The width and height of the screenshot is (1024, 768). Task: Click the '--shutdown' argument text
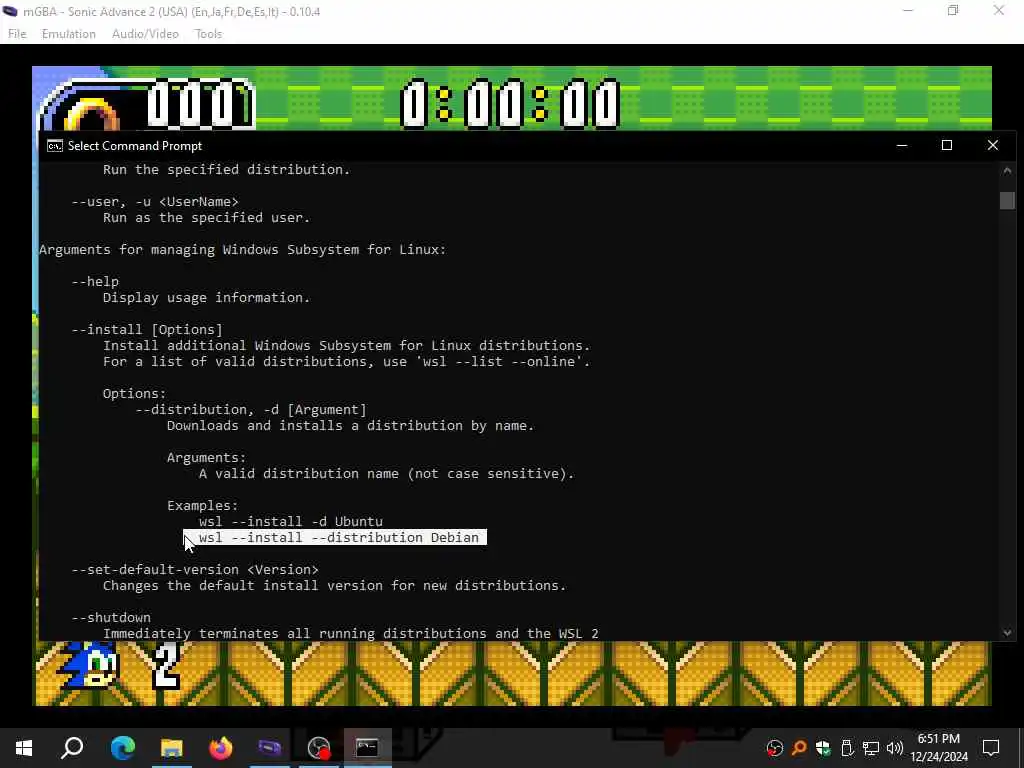tap(111, 618)
